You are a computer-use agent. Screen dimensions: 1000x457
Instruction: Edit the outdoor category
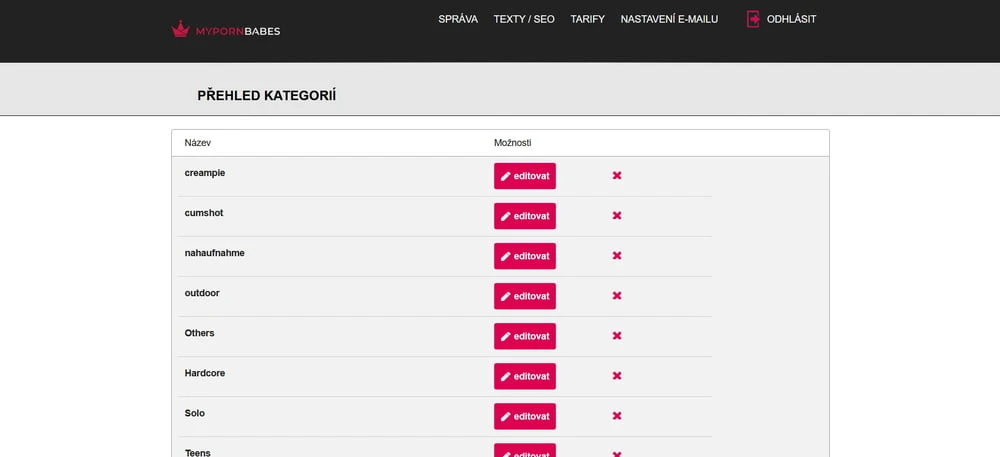525,296
